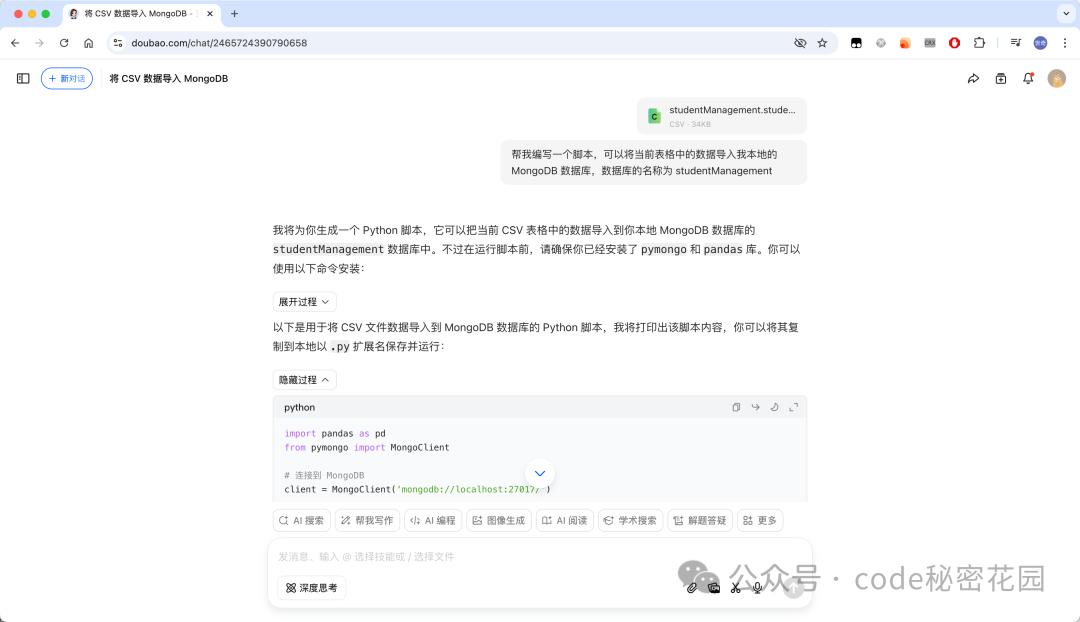1080x622 pixels.
Task: Select the scissors screenshot tool
Action: [x=736, y=587]
